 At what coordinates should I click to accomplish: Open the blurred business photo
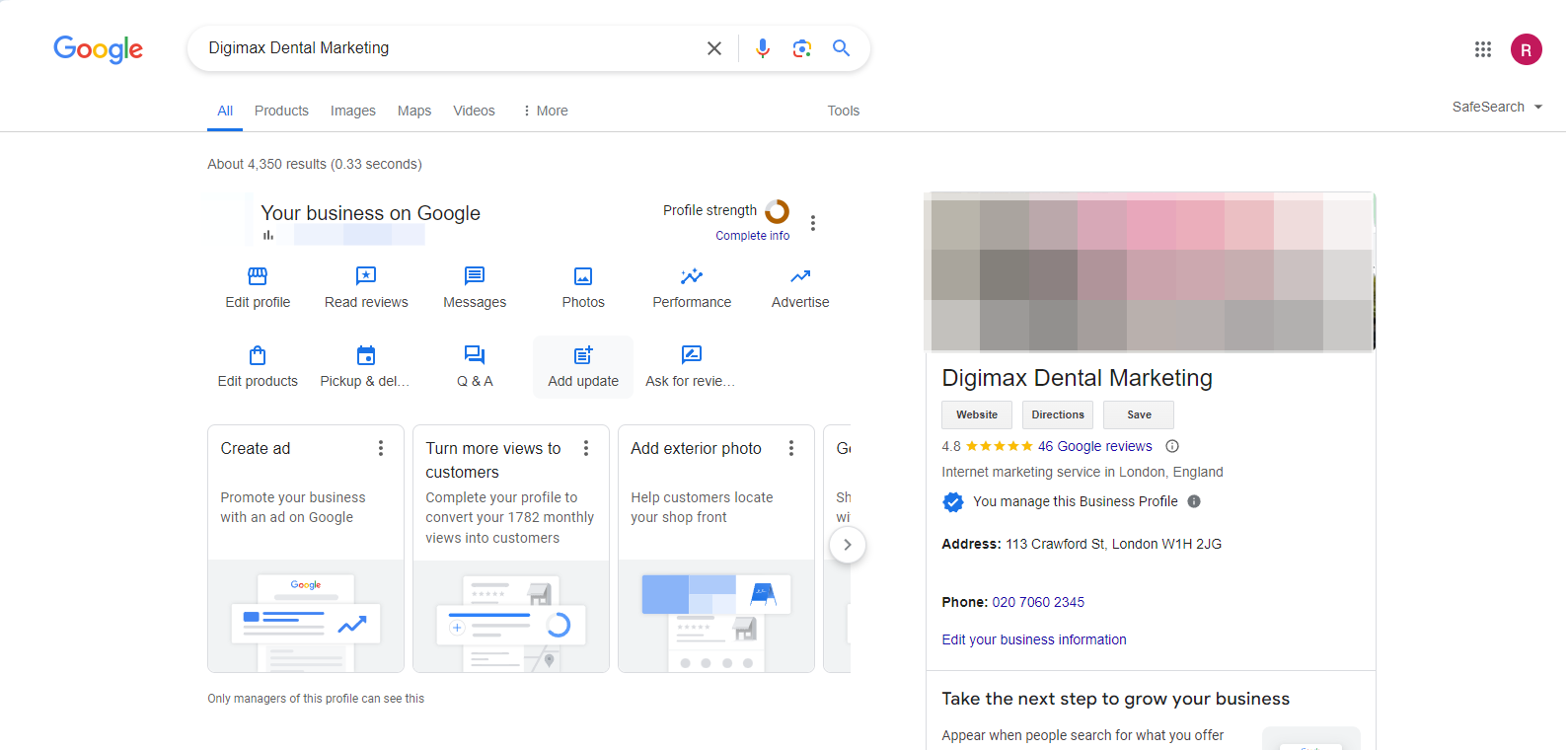coord(1151,271)
